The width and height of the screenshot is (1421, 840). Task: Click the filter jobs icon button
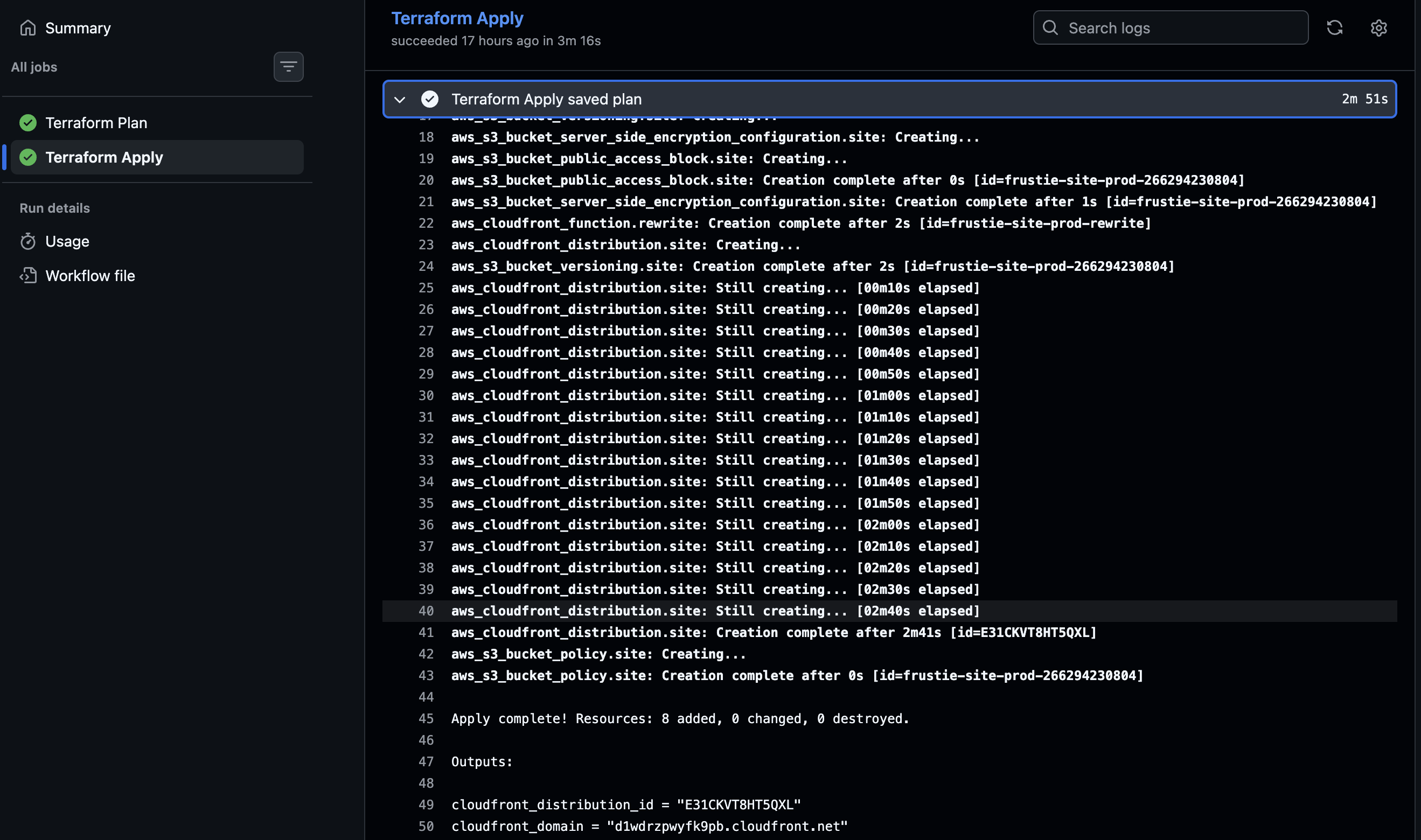tap(288, 67)
